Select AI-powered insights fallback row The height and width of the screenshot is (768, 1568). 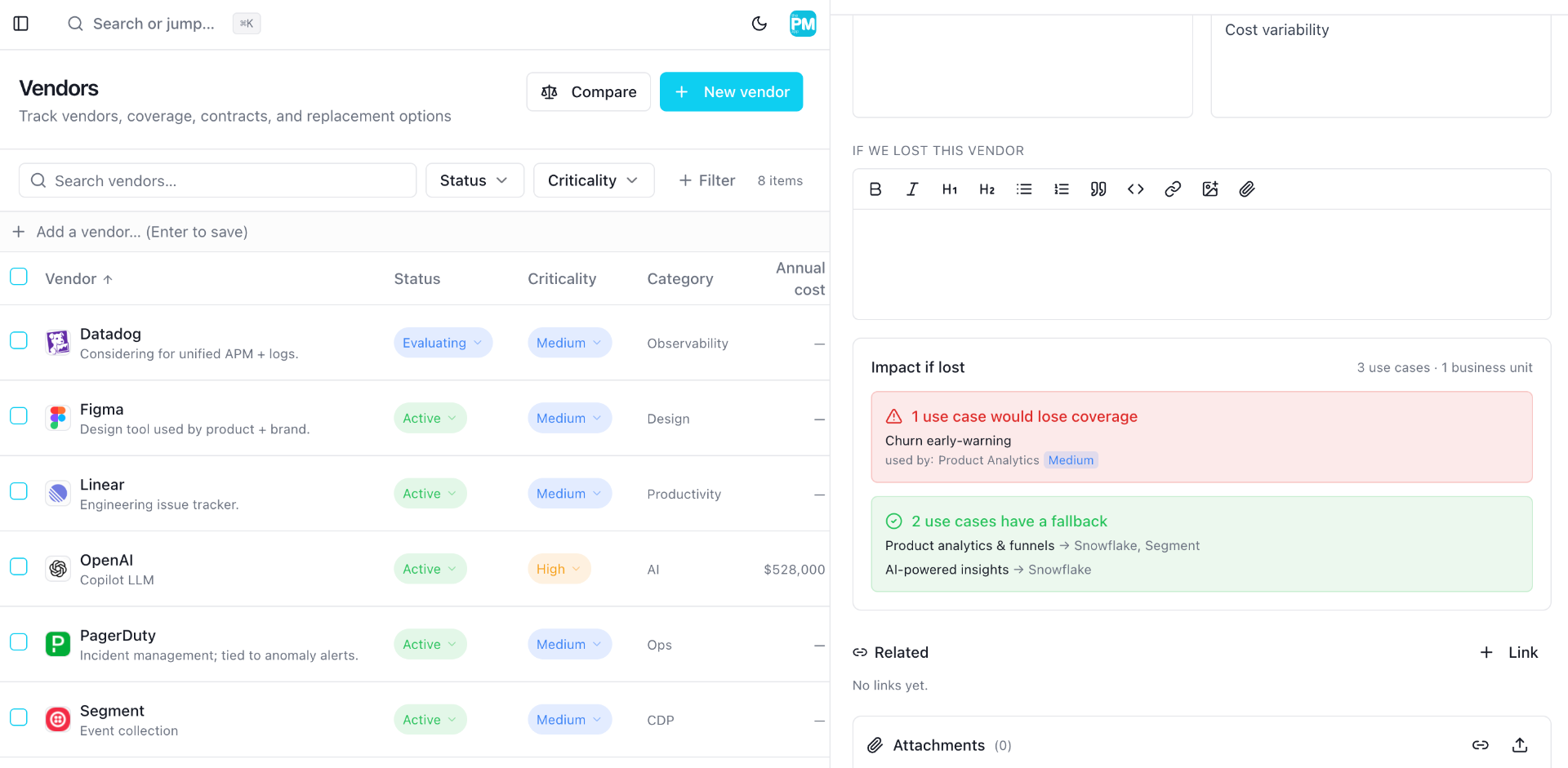pyautogui.click(x=988, y=570)
